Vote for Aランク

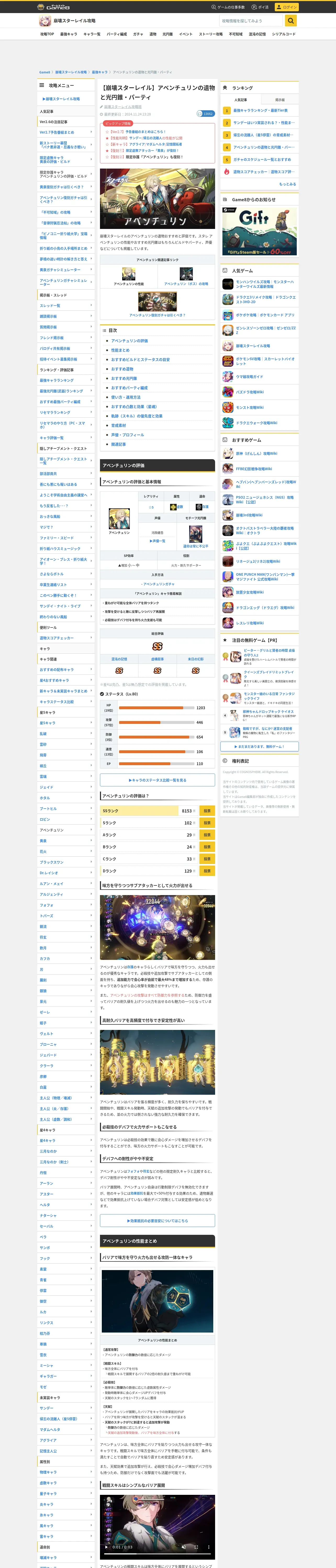(207, 835)
